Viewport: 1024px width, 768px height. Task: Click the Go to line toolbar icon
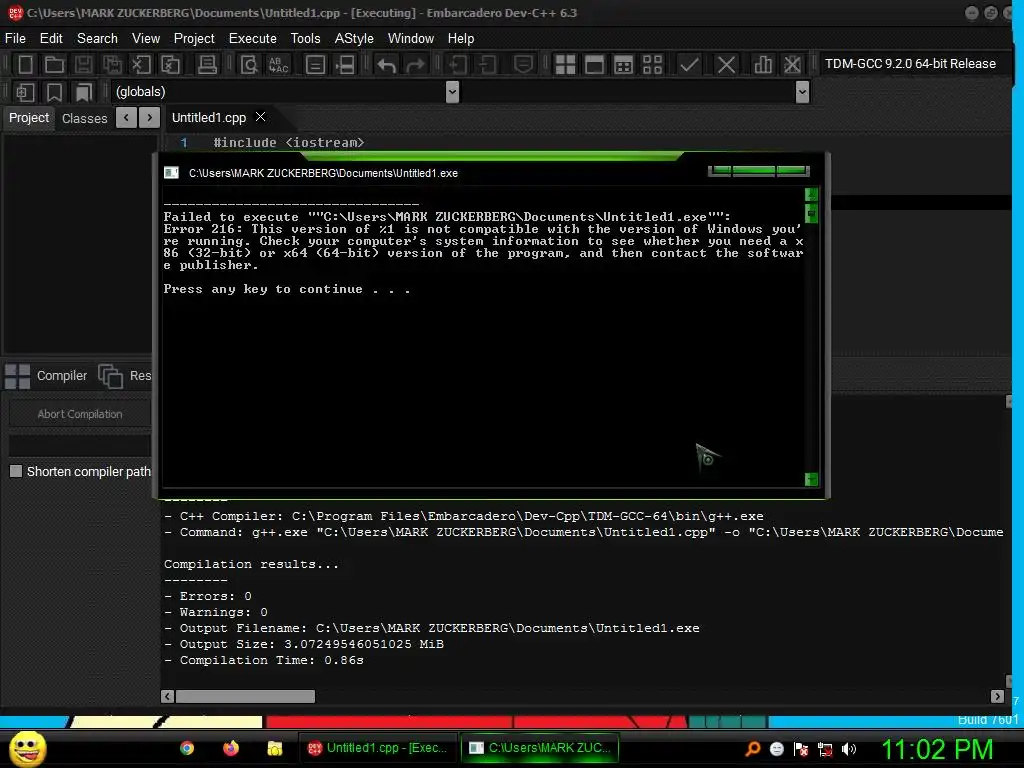pyautogui.click(x=315, y=64)
